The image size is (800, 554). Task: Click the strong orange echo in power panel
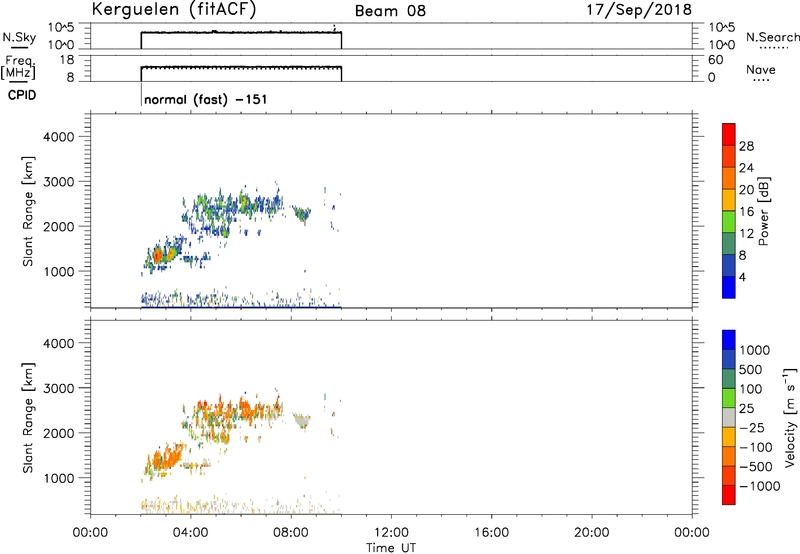click(x=158, y=255)
